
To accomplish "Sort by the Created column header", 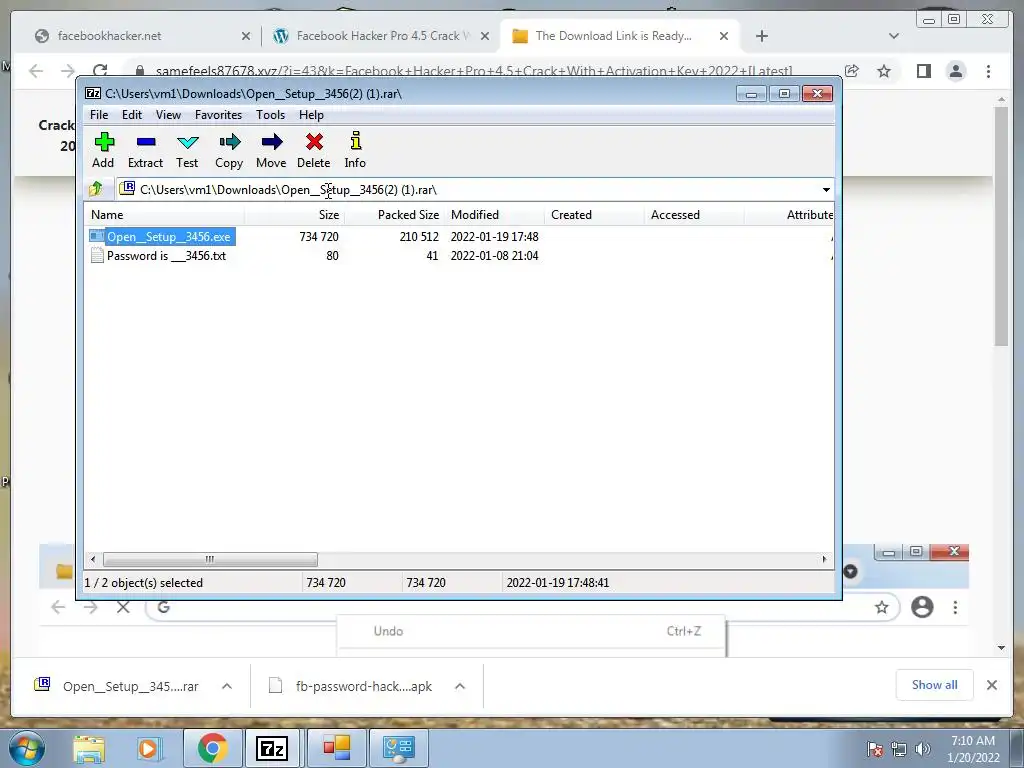I will coord(594,215).
